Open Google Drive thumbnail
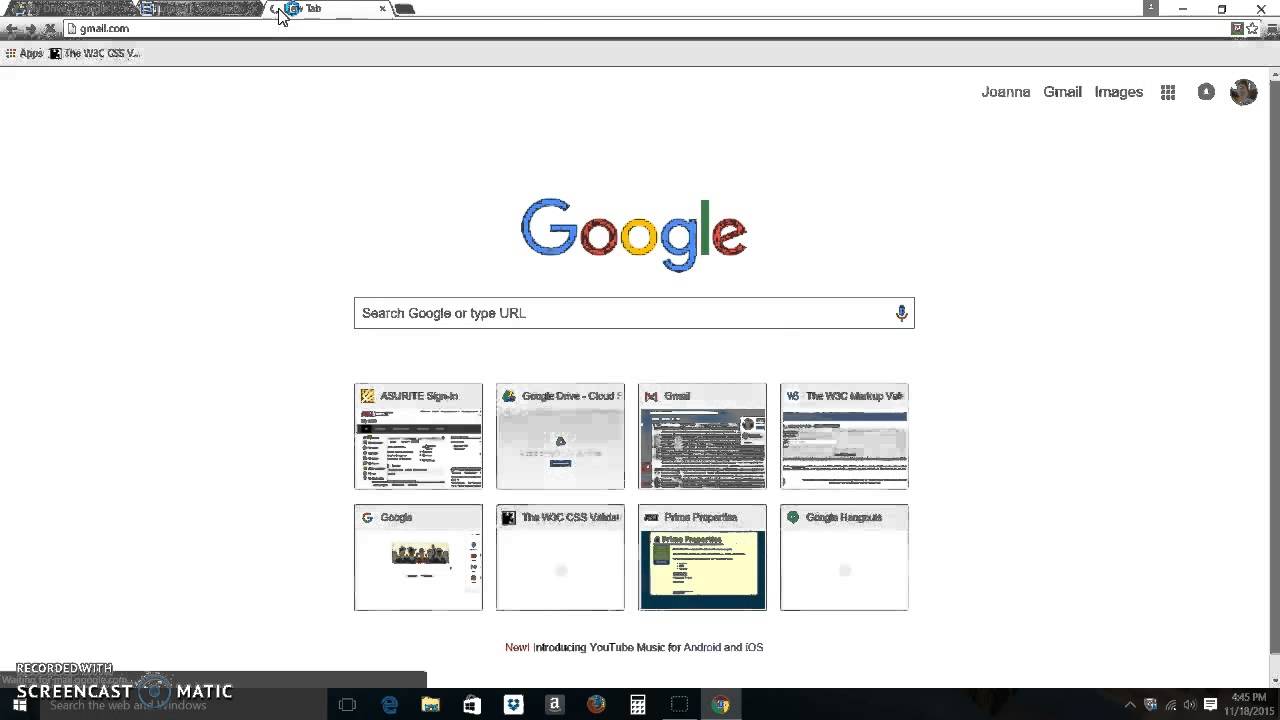This screenshot has width=1280, height=720. tap(560, 436)
